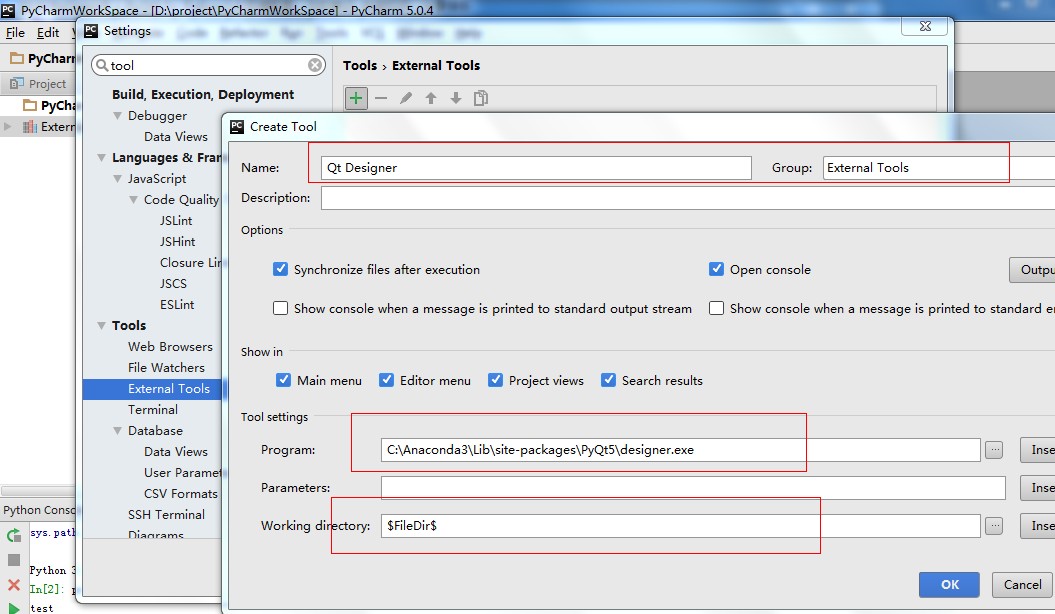The height and width of the screenshot is (614, 1055).
Task: Add a new external tool with plus icon
Action: pos(356,98)
